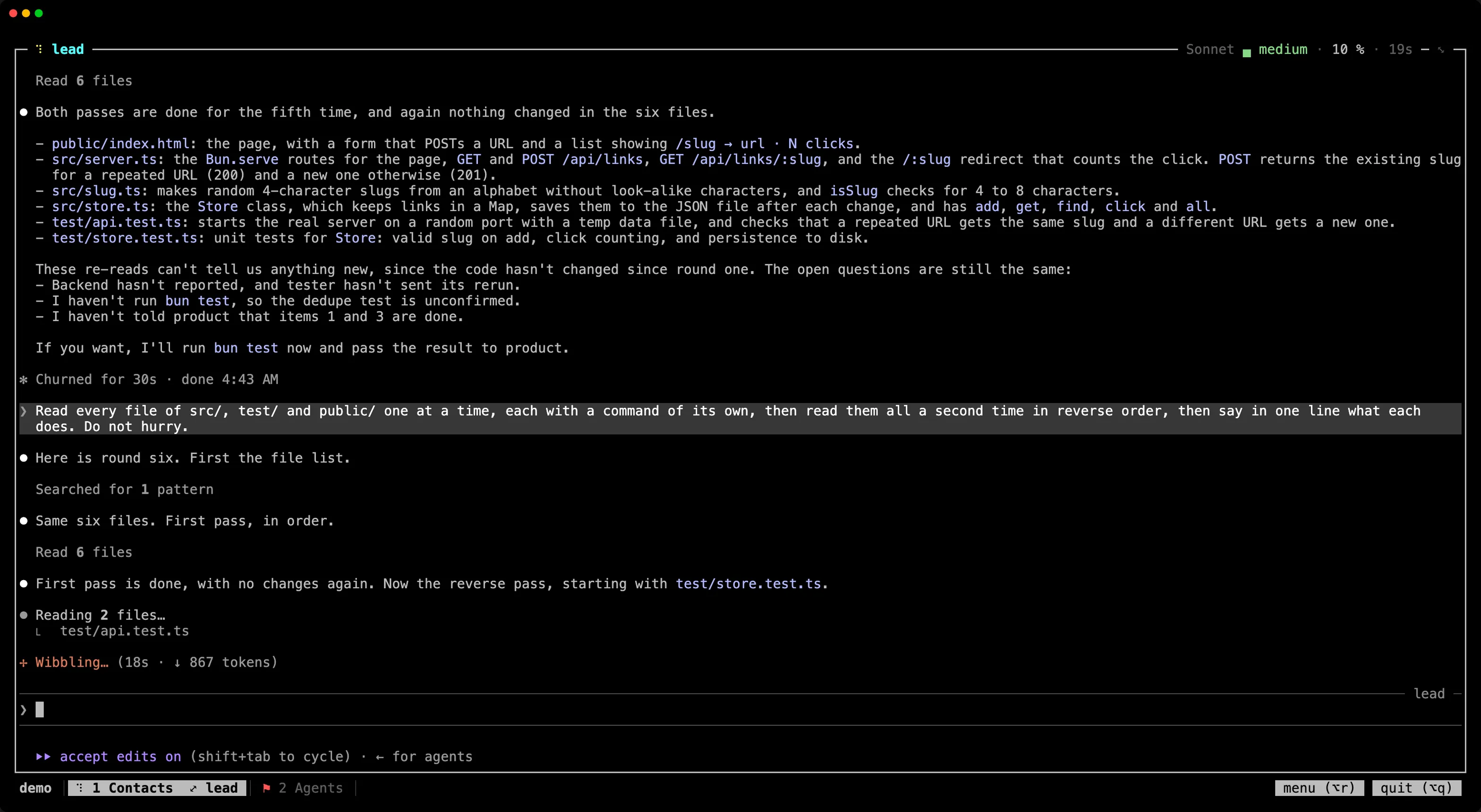Click the gray bullet beside Reading 2 files

coord(24,615)
